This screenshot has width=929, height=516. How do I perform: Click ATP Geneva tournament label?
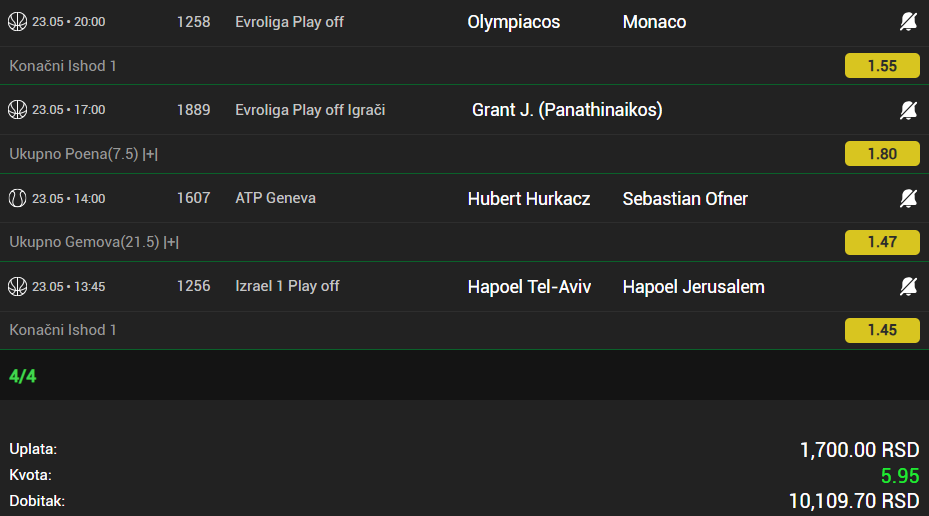coord(276,198)
